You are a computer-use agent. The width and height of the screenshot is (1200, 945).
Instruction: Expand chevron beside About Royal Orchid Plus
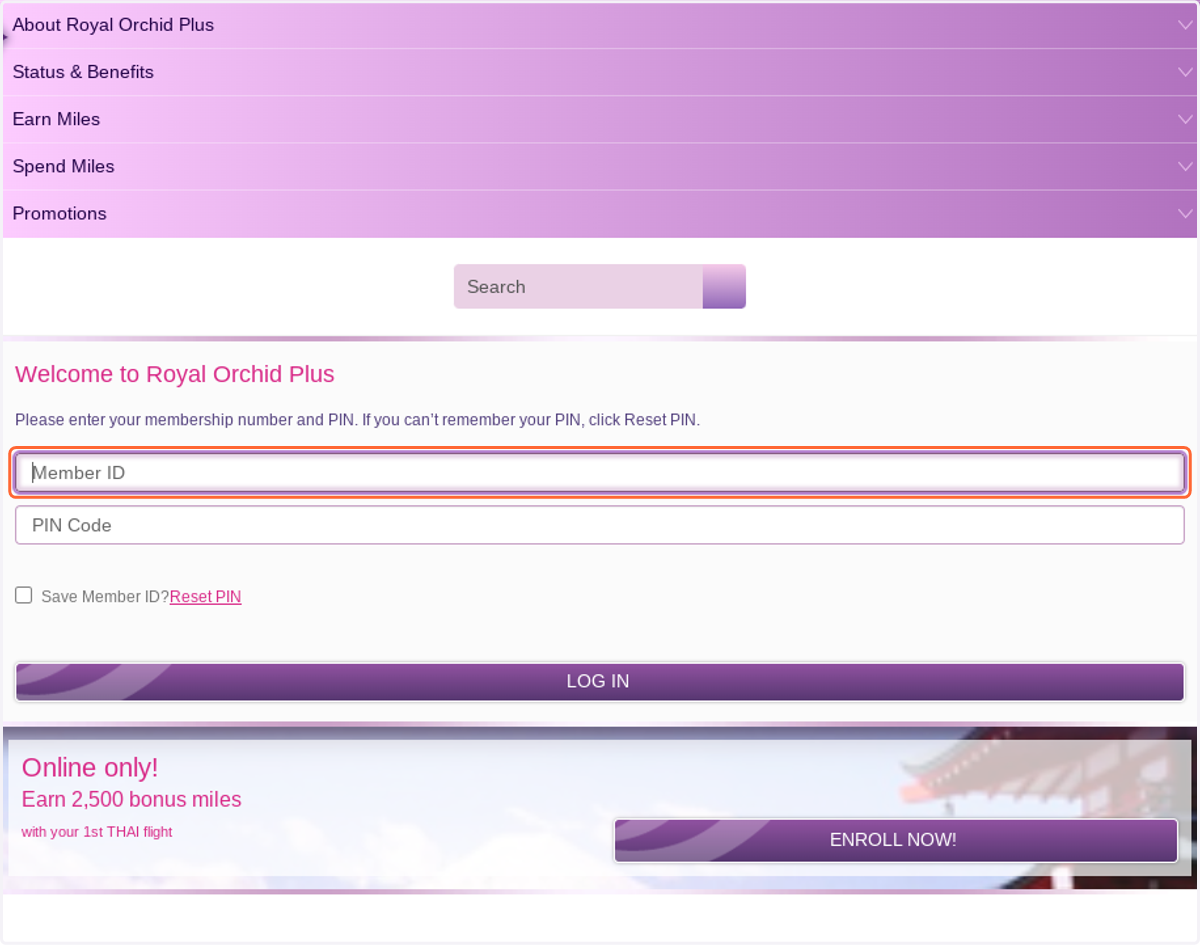1185,25
